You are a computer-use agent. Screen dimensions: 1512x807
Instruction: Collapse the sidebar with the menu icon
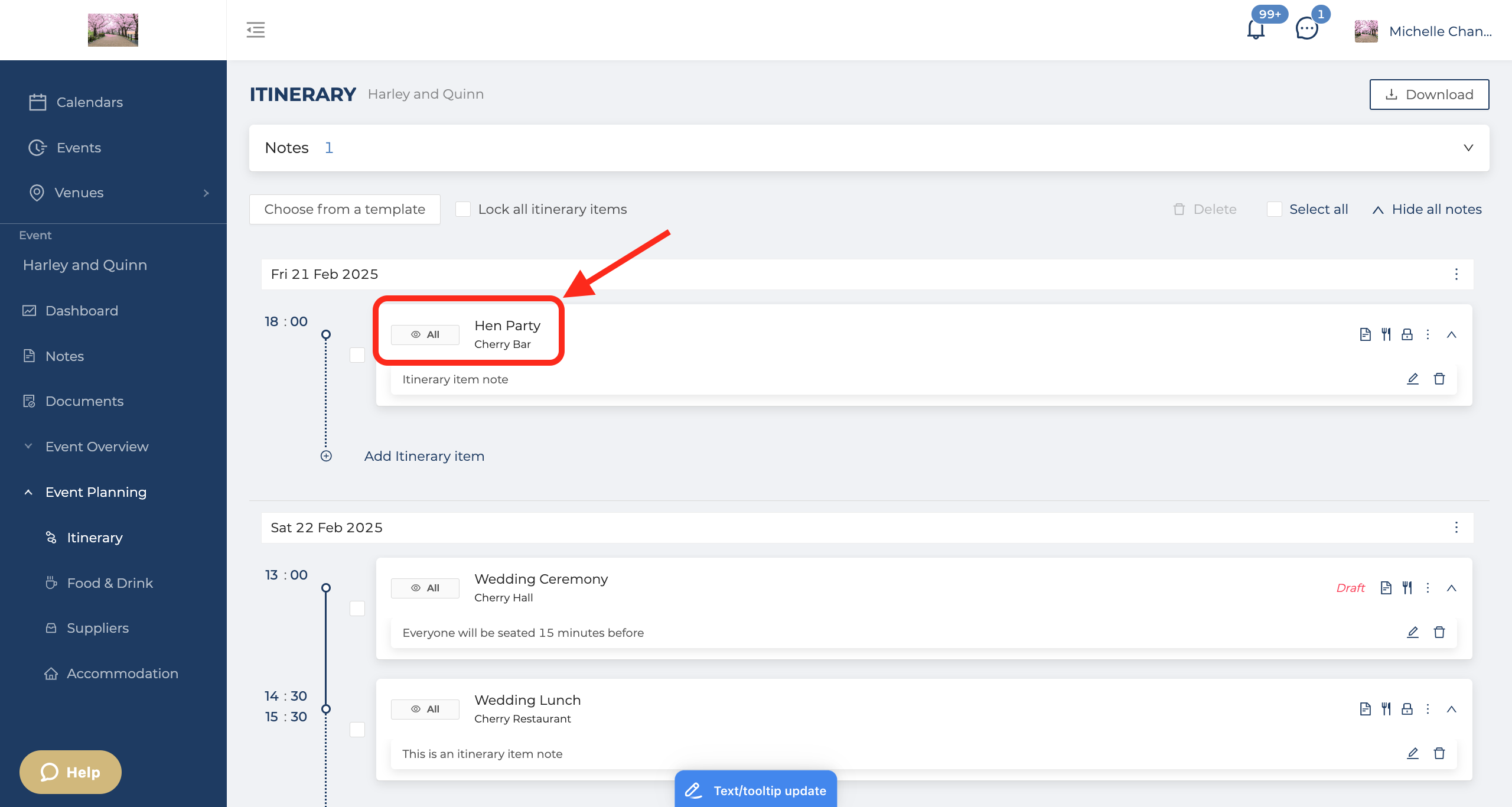[x=256, y=30]
